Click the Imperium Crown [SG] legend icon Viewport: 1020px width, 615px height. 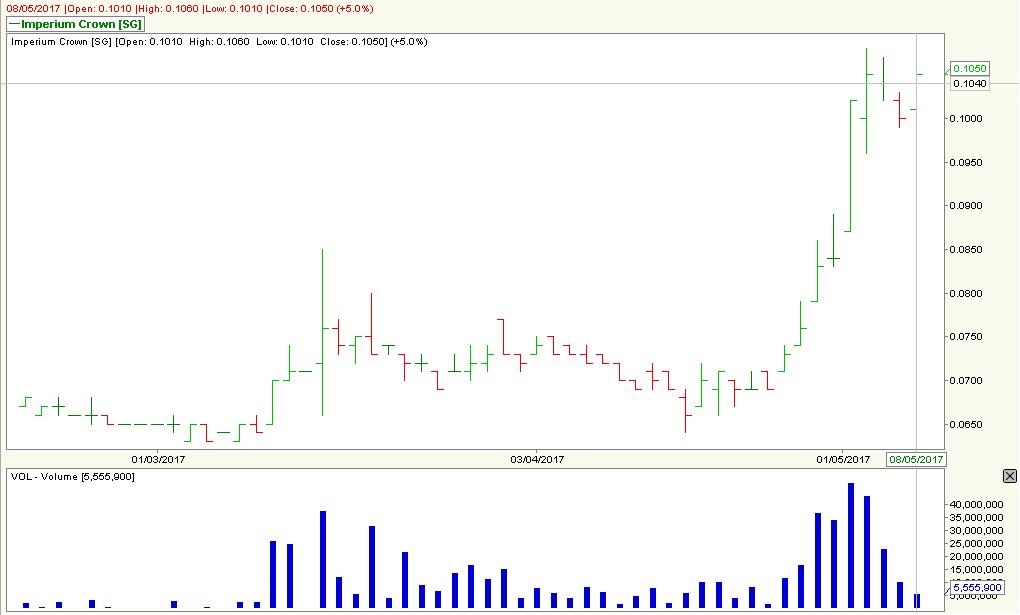(16, 23)
